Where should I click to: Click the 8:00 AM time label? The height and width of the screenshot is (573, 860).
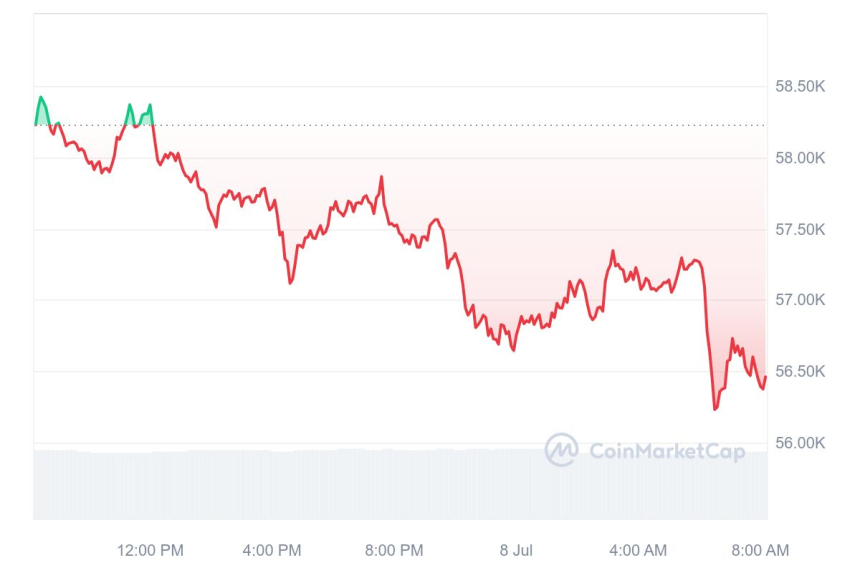pos(760,550)
